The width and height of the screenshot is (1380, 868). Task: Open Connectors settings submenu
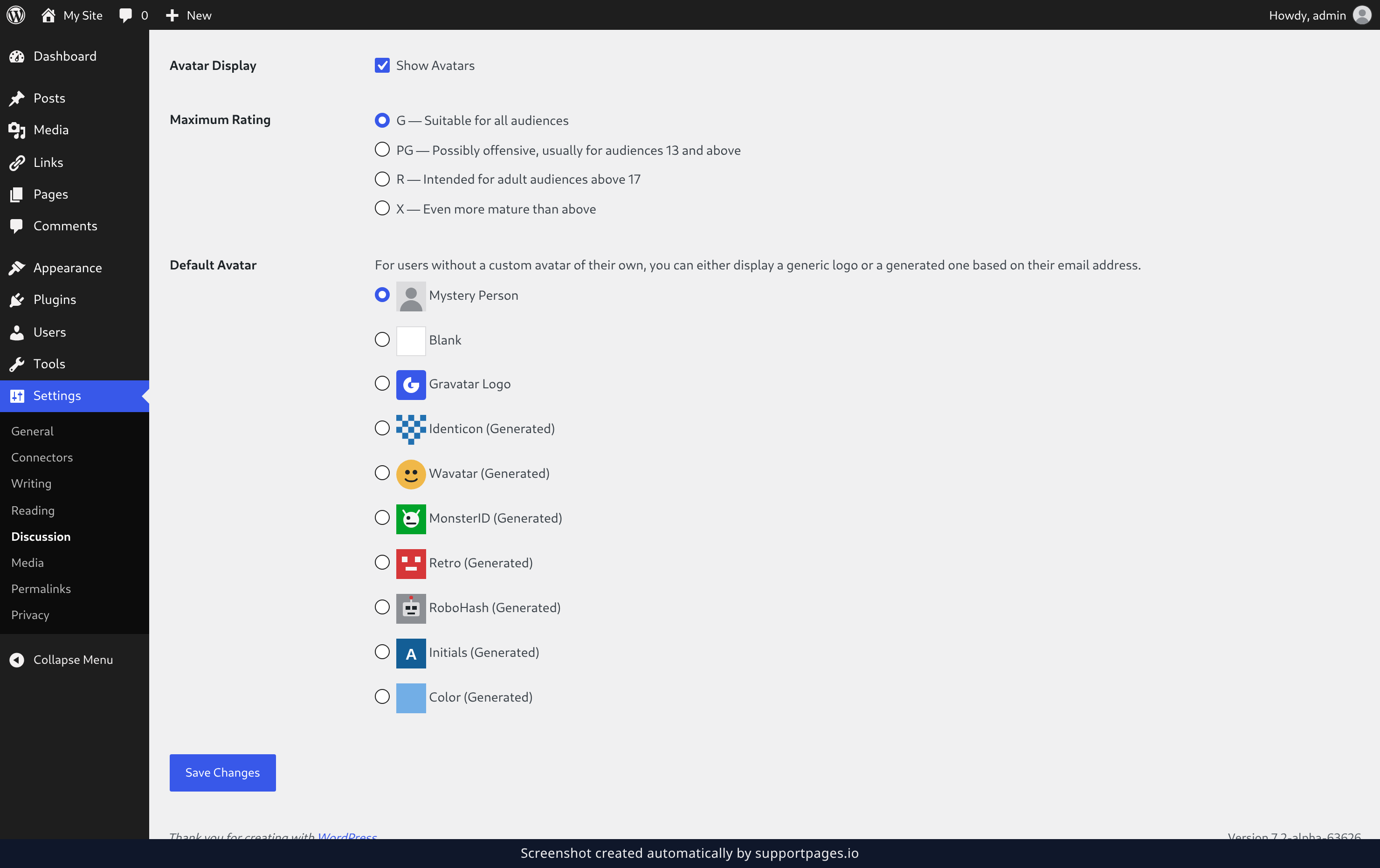(x=42, y=457)
